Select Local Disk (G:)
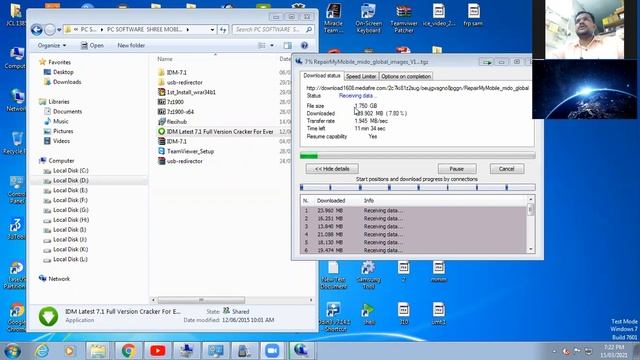The height and width of the screenshot is (360, 640). (x=71, y=210)
